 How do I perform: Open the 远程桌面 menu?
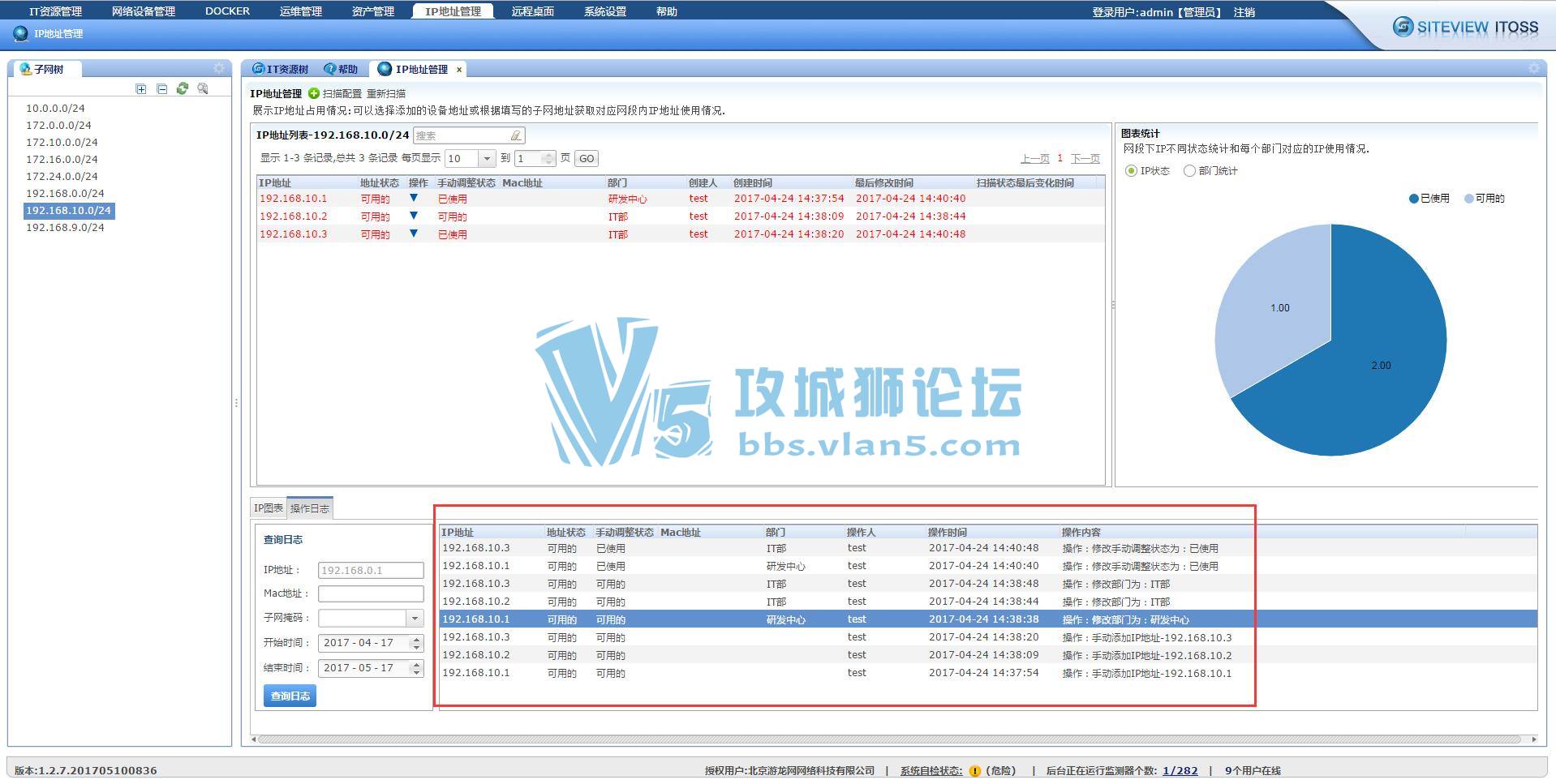coord(533,11)
